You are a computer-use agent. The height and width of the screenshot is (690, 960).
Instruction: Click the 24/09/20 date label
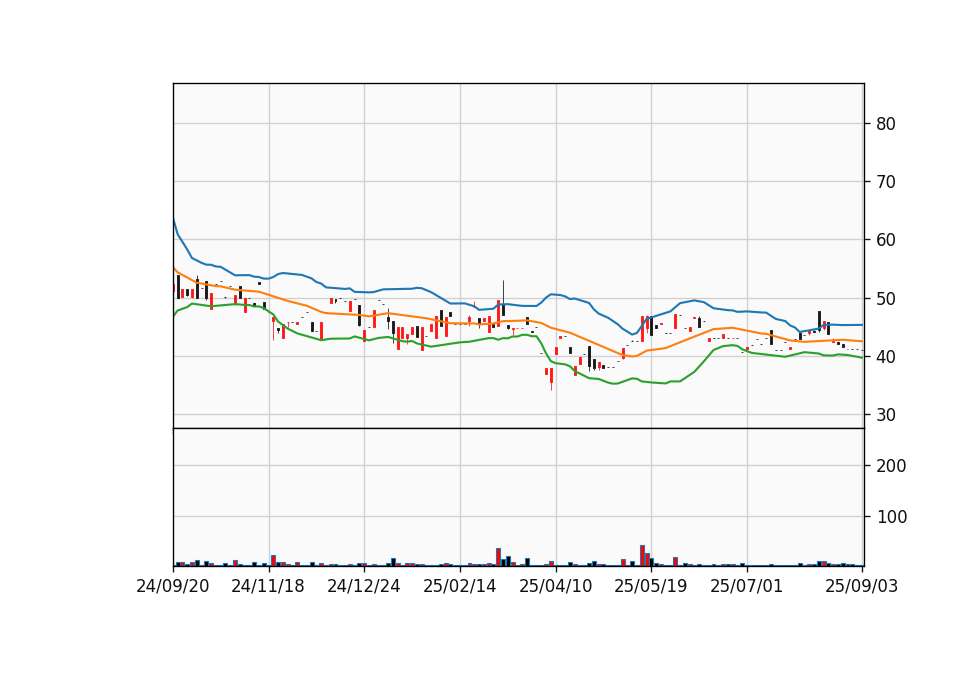[x=173, y=586]
